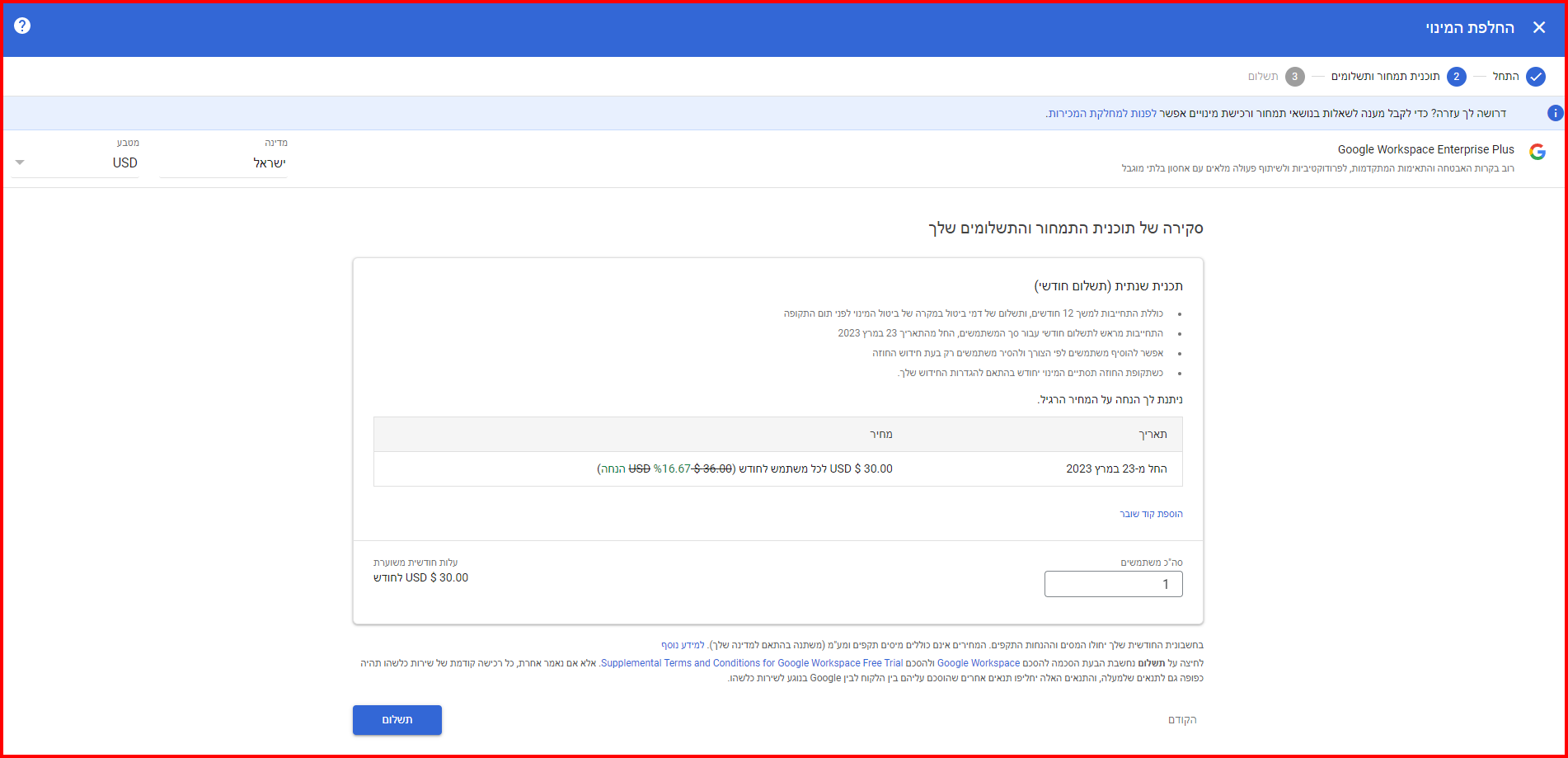
Task: Focus the סה"כ משתמשים users input field
Action: pyautogui.click(x=1113, y=584)
